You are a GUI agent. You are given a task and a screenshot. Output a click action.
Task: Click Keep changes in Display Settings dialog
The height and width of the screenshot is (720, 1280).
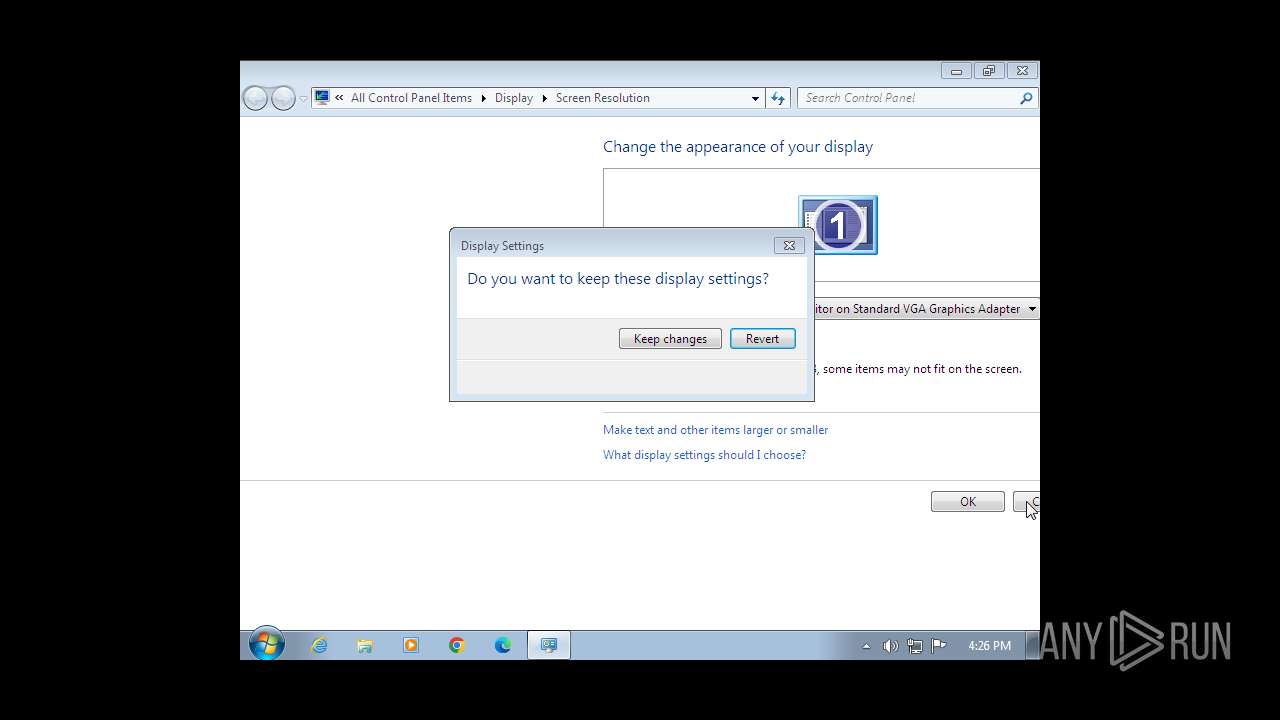pos(670,339)
